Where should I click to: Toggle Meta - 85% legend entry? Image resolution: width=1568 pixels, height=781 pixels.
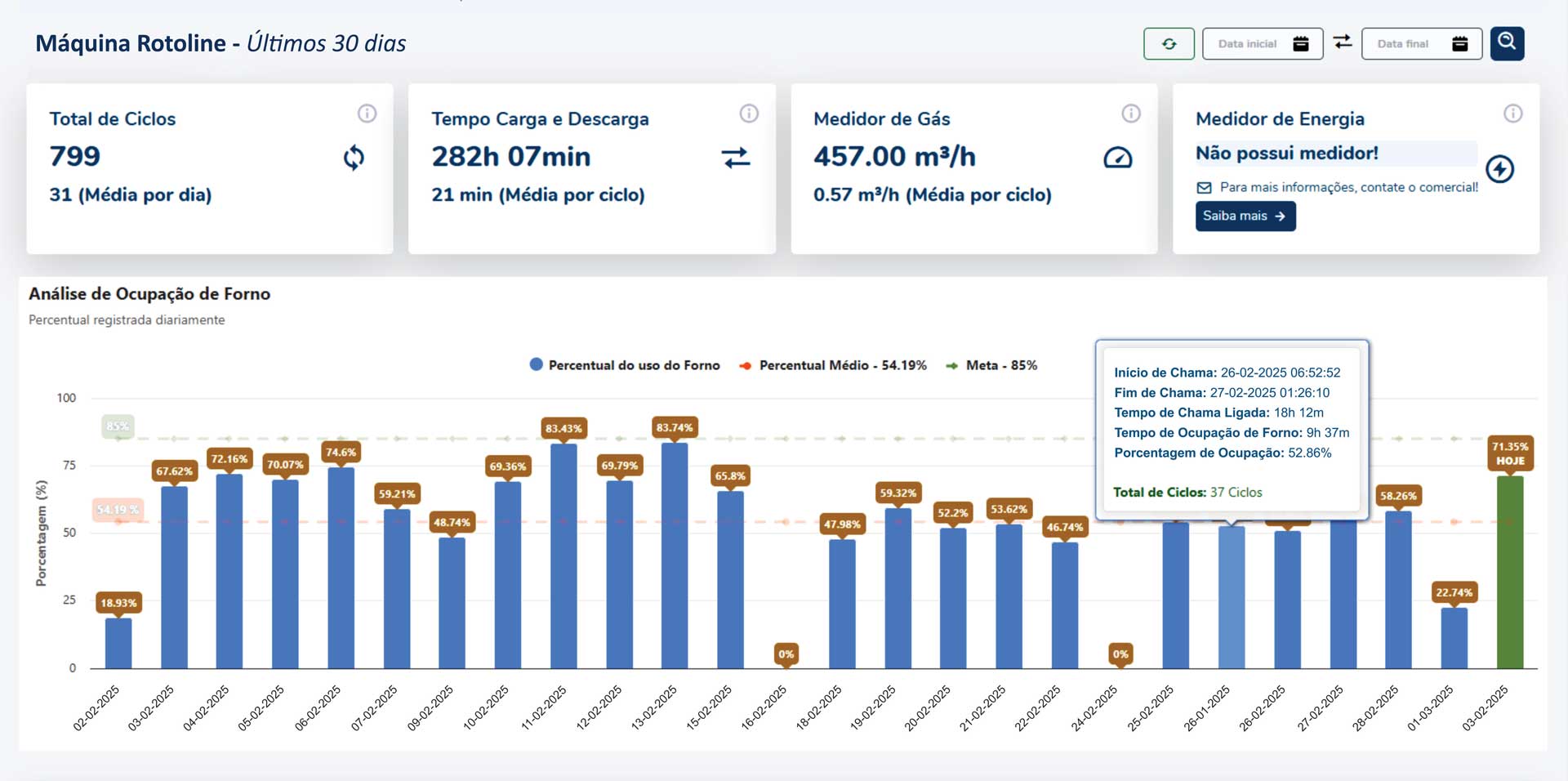click(x=991, y=365)
